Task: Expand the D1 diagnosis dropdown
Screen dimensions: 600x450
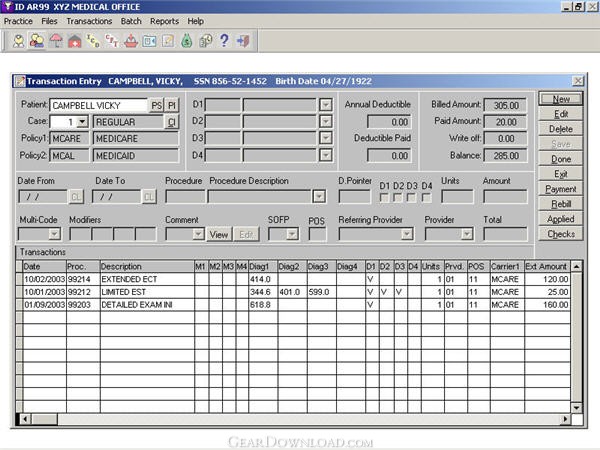Action: 326,104
